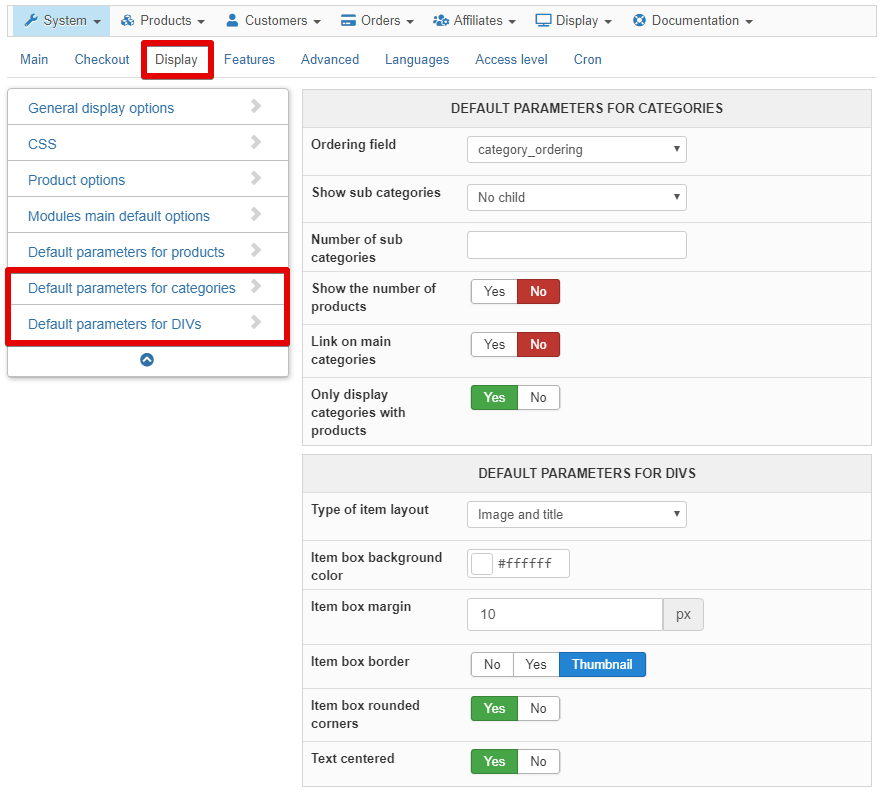Set Link on main categories to Yes

[494, 344]
